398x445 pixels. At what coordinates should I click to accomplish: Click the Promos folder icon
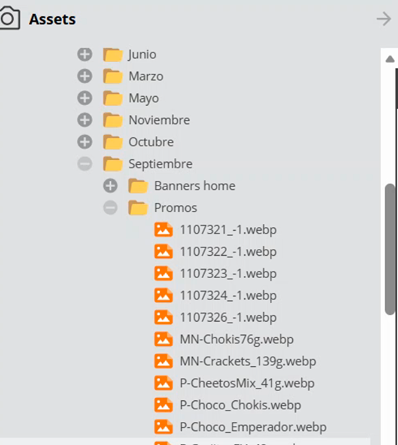pyautogui.click(x=138, y=208)
